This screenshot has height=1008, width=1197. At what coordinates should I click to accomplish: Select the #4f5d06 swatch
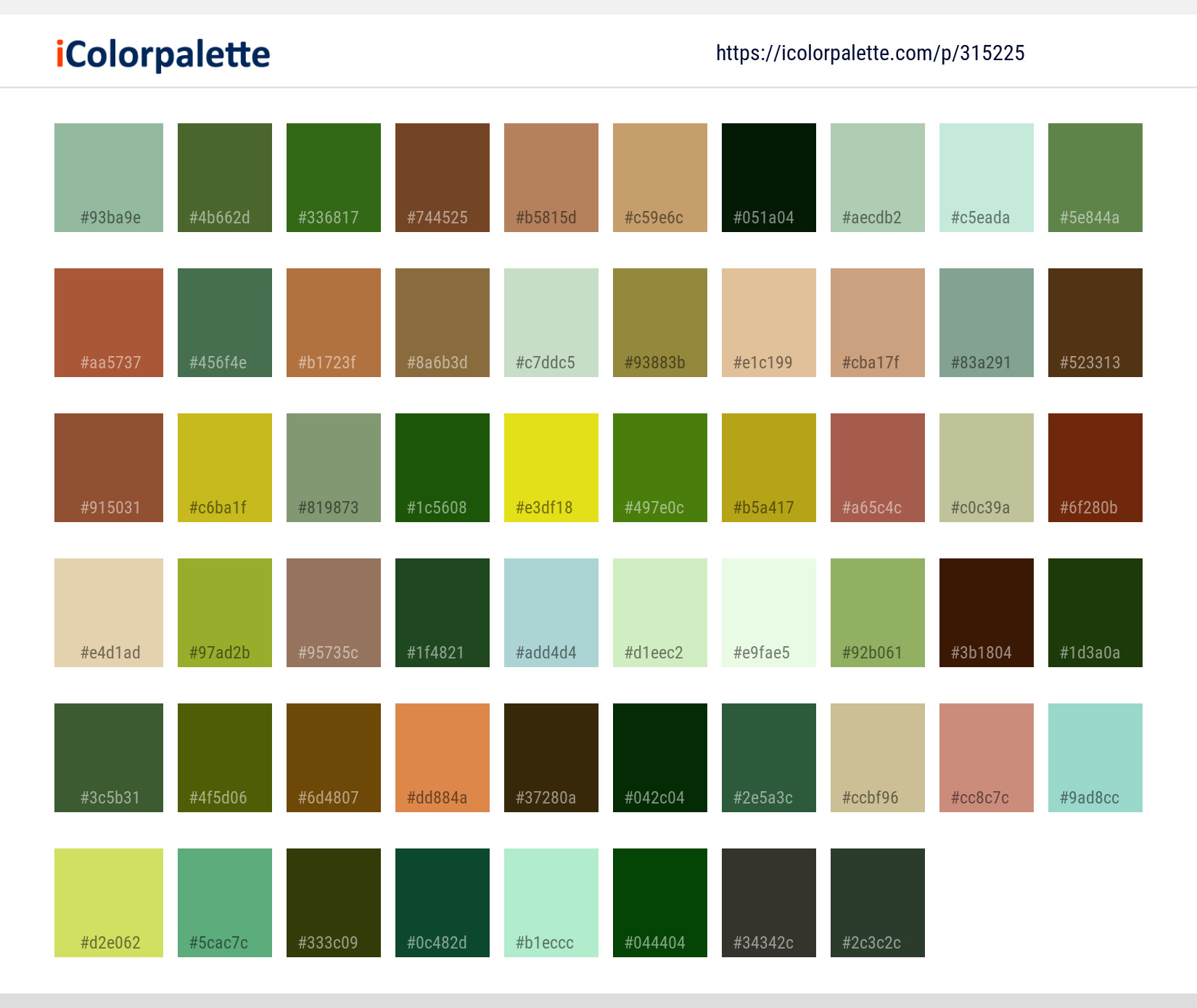coord(225,758)
